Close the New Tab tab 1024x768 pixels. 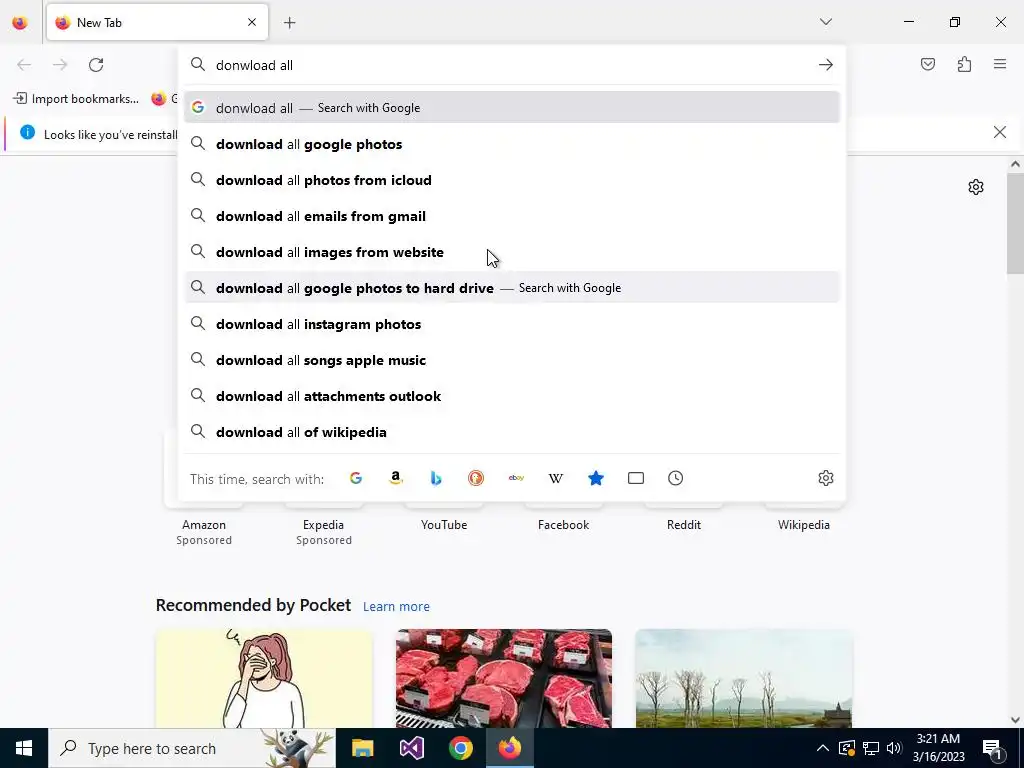[x=251, y=22]
